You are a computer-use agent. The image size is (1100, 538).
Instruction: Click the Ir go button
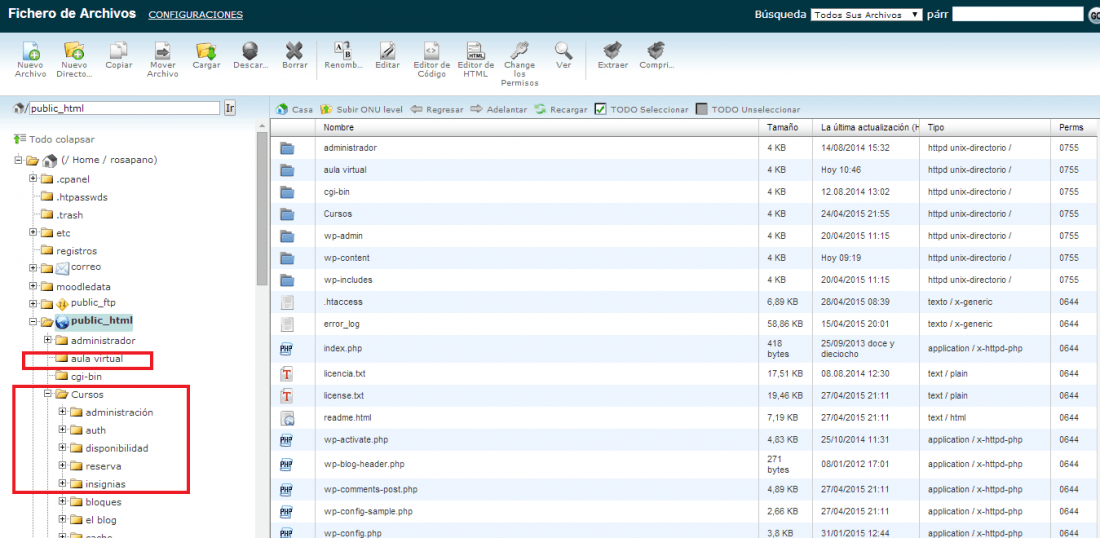coord(230,108)
